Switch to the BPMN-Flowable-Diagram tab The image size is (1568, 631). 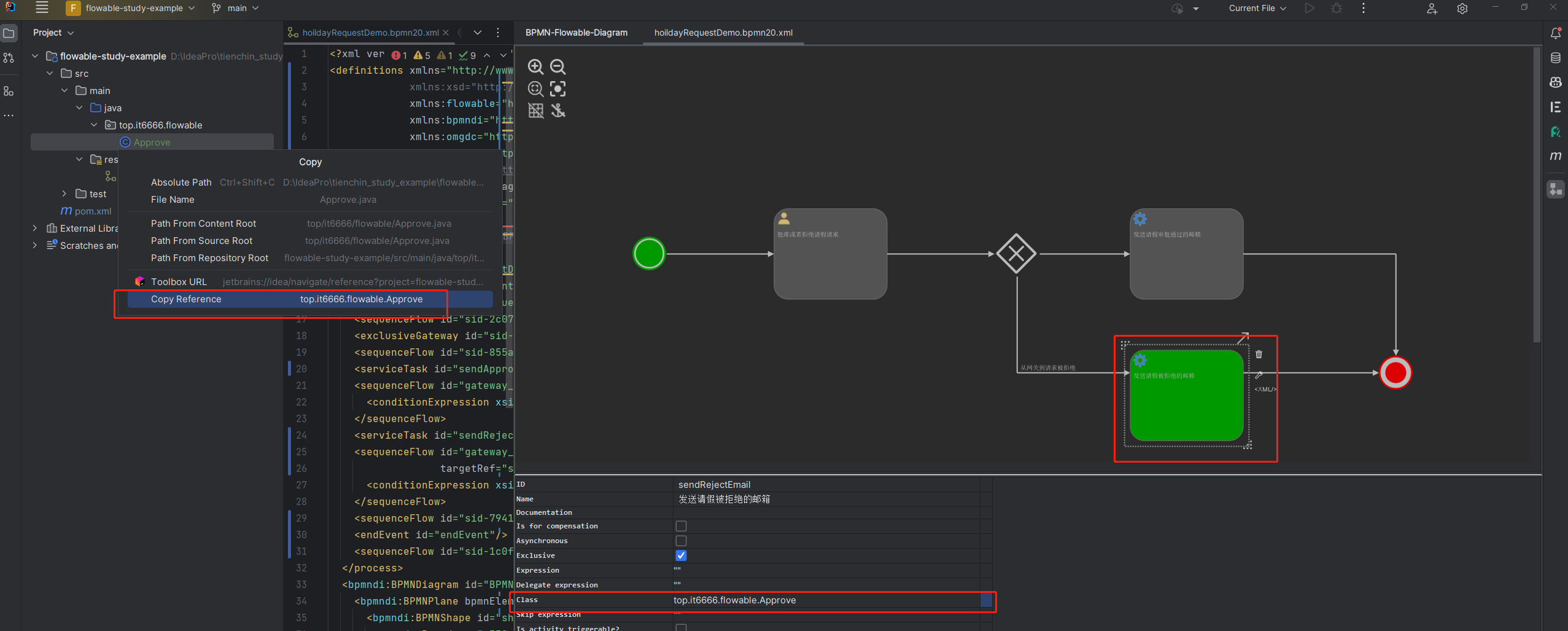576,33
